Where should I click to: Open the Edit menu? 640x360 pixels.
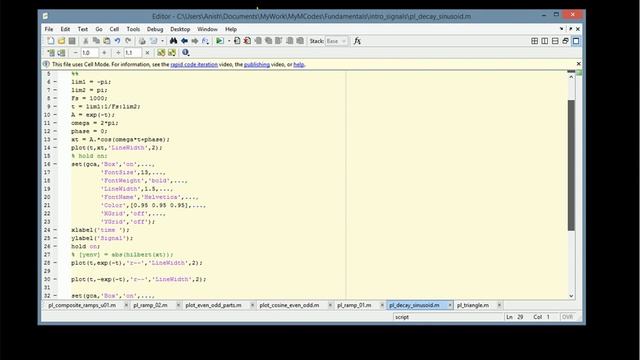(65, 29)
